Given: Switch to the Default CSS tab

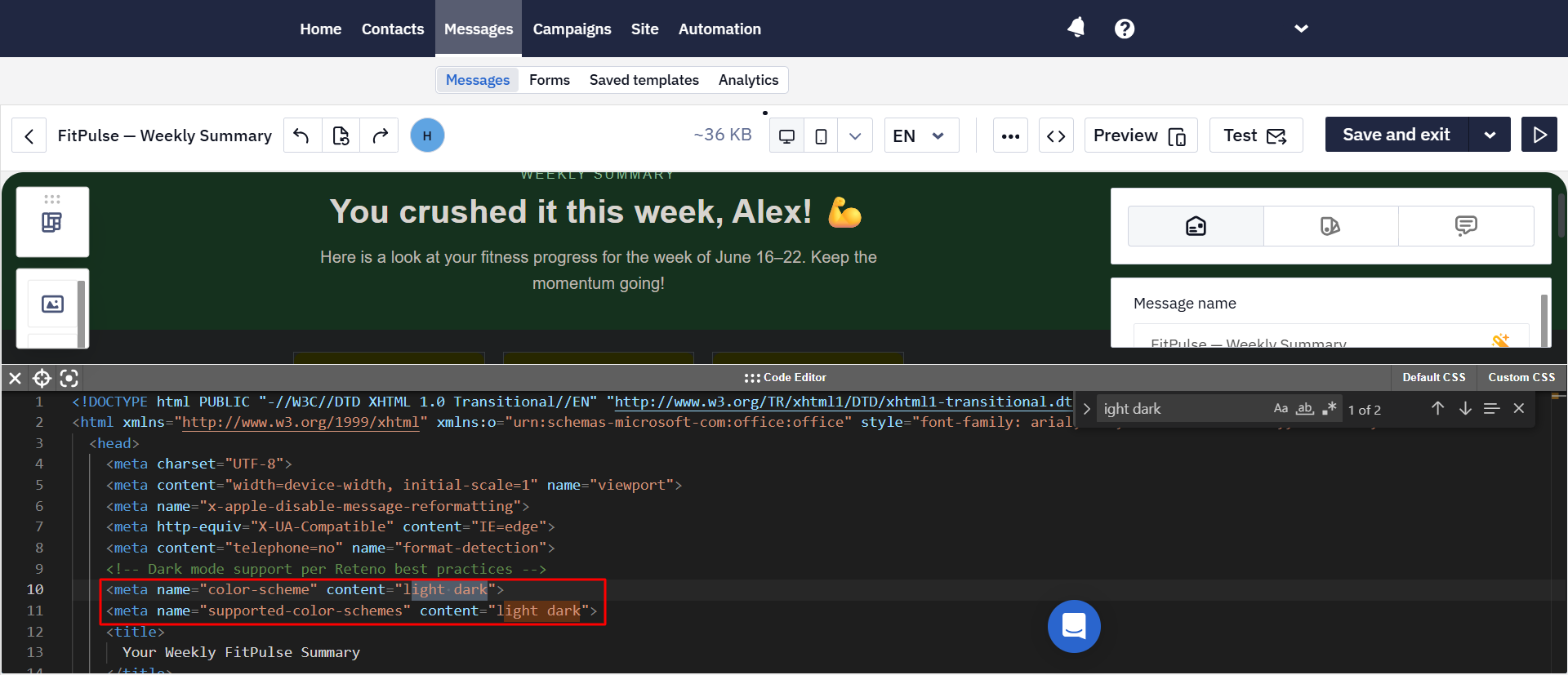Looking at the screenshot, I should (x=1433, y=377).
